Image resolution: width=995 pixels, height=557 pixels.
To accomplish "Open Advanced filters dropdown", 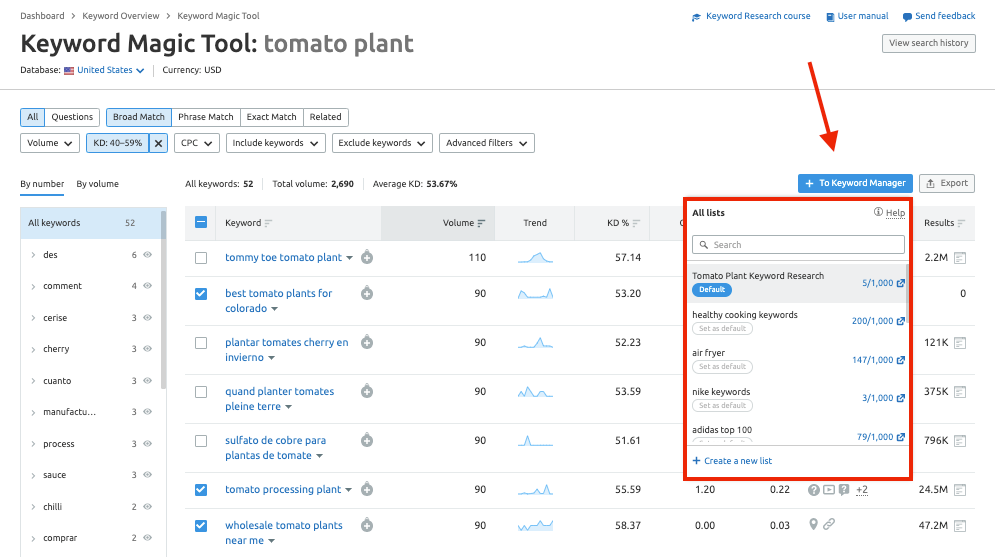I will coord(487,143).
